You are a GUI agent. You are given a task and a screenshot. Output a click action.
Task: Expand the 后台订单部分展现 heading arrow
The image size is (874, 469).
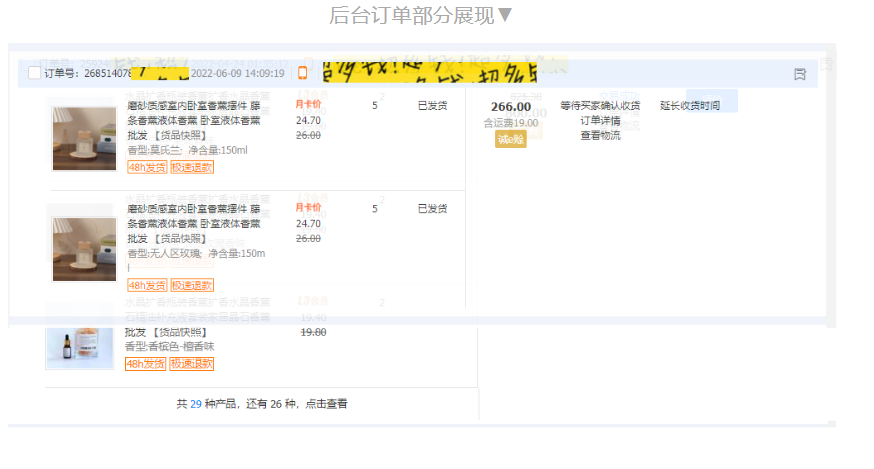tap(505, 15)
